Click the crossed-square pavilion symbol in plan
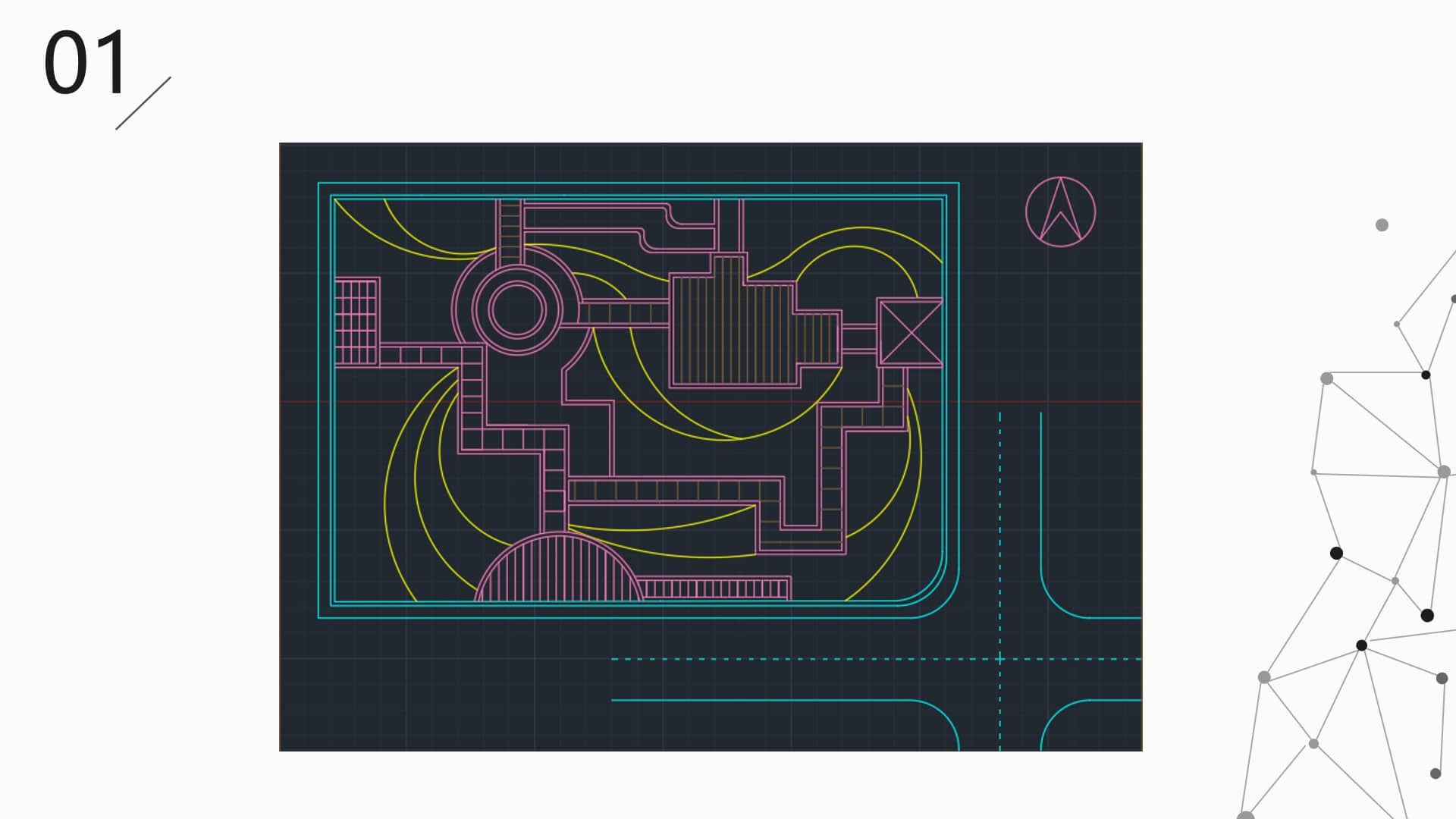The height and width of the screenshot is (819, 1456). point(910,333)
